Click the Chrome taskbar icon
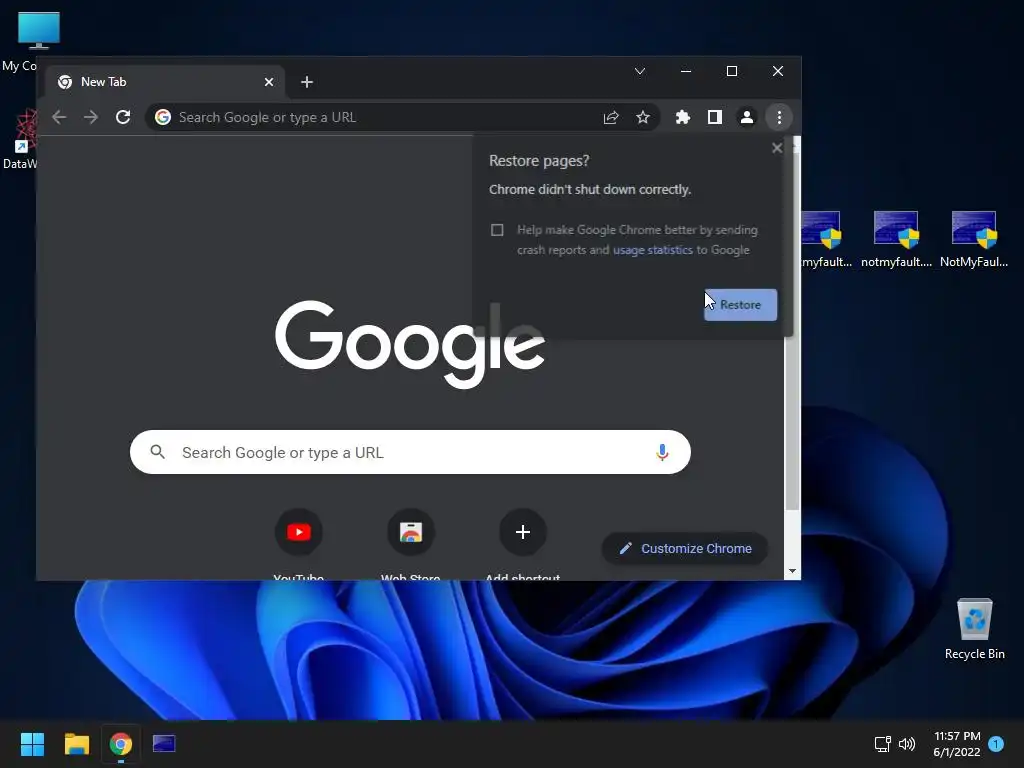The image size is (1024, 768). (x=120, y=744)
